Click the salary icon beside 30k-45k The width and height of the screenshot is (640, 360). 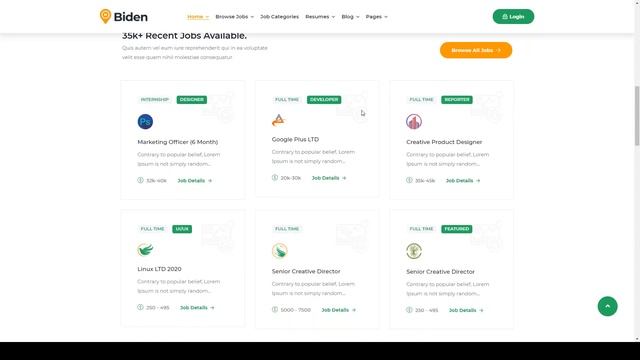click(x=409, y=180)
